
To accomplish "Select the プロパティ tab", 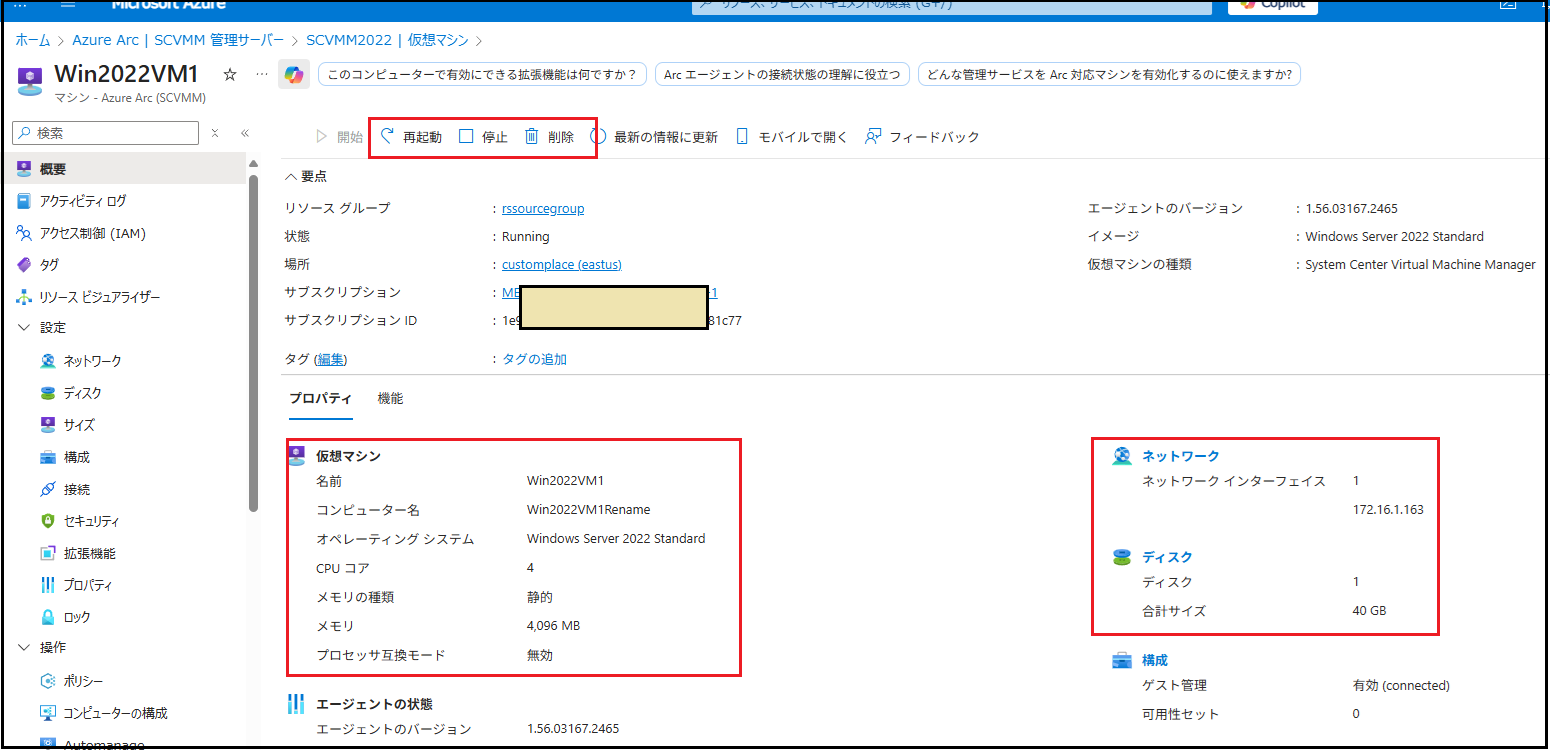I will (x=320, y=398).
